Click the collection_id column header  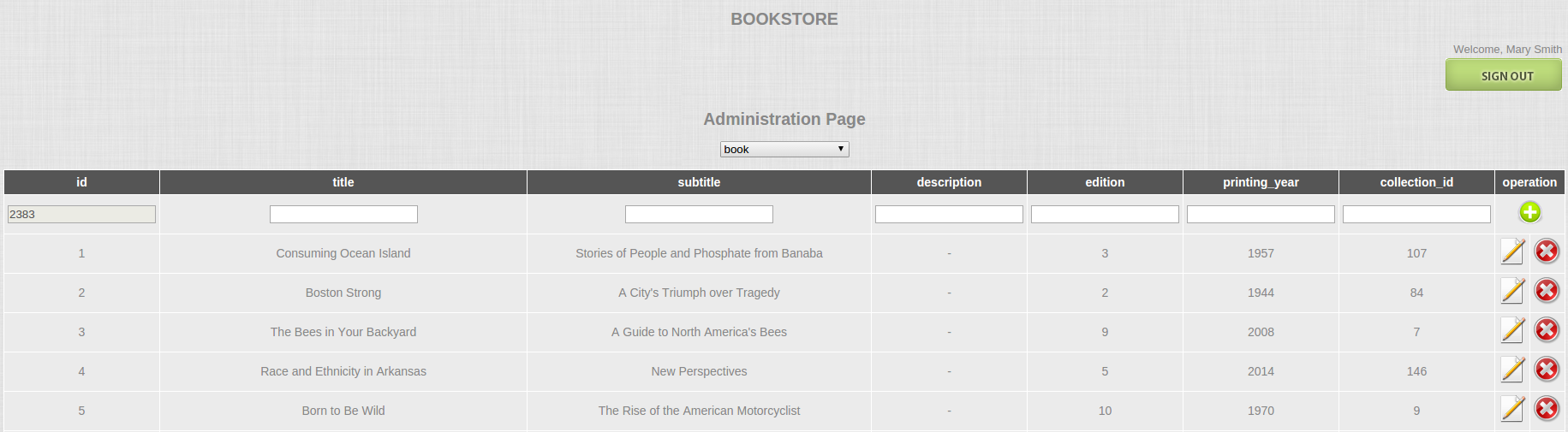click(x=1416, y=182)
